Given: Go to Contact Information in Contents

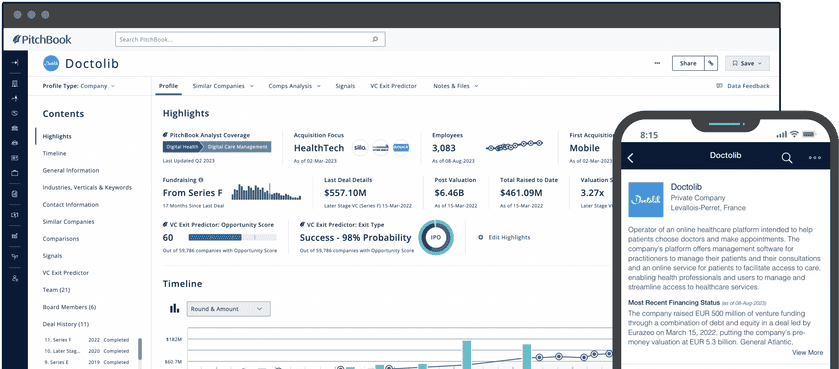Looking at the screenshot, I should pos(71,205).
